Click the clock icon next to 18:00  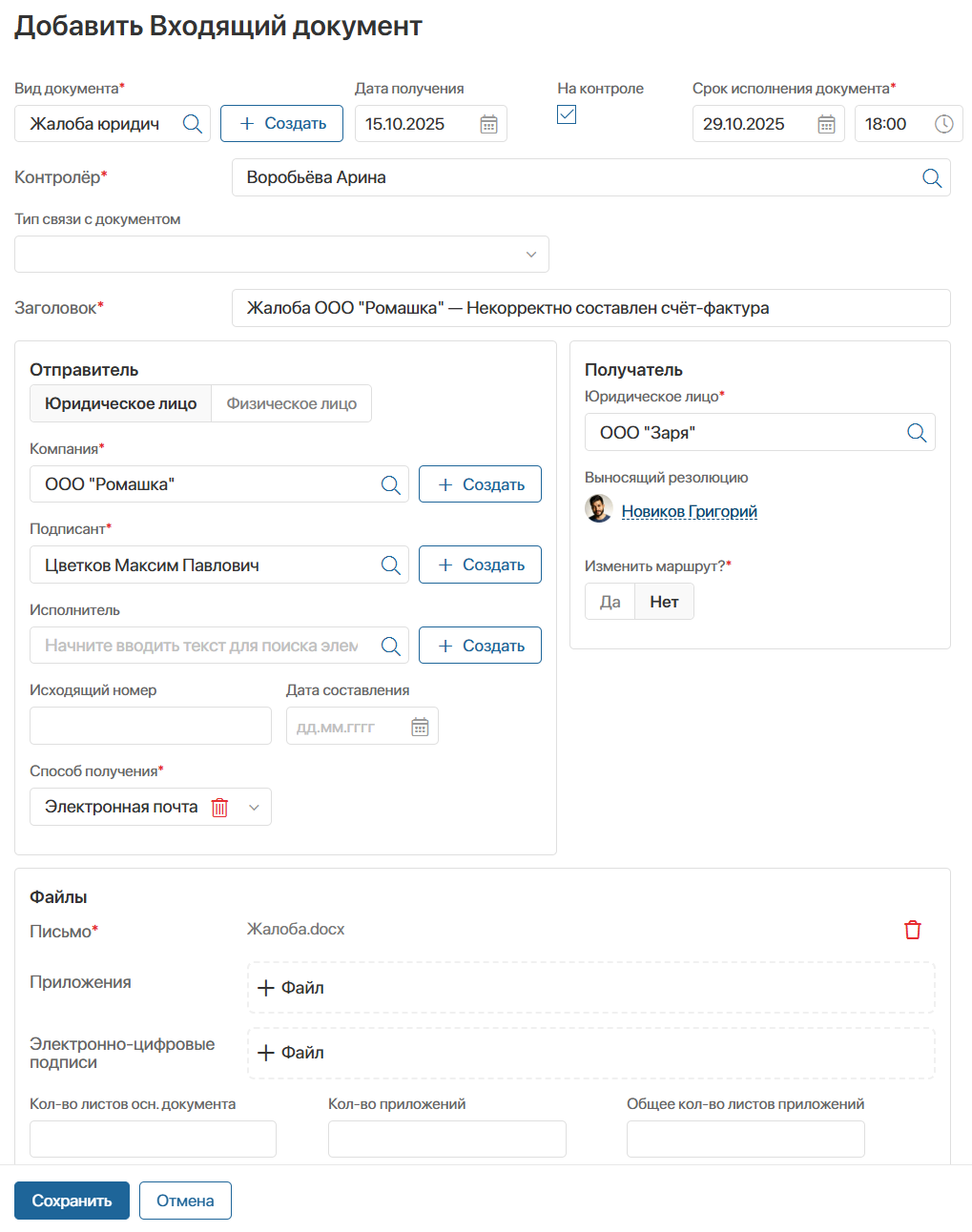tap(943, 124)
